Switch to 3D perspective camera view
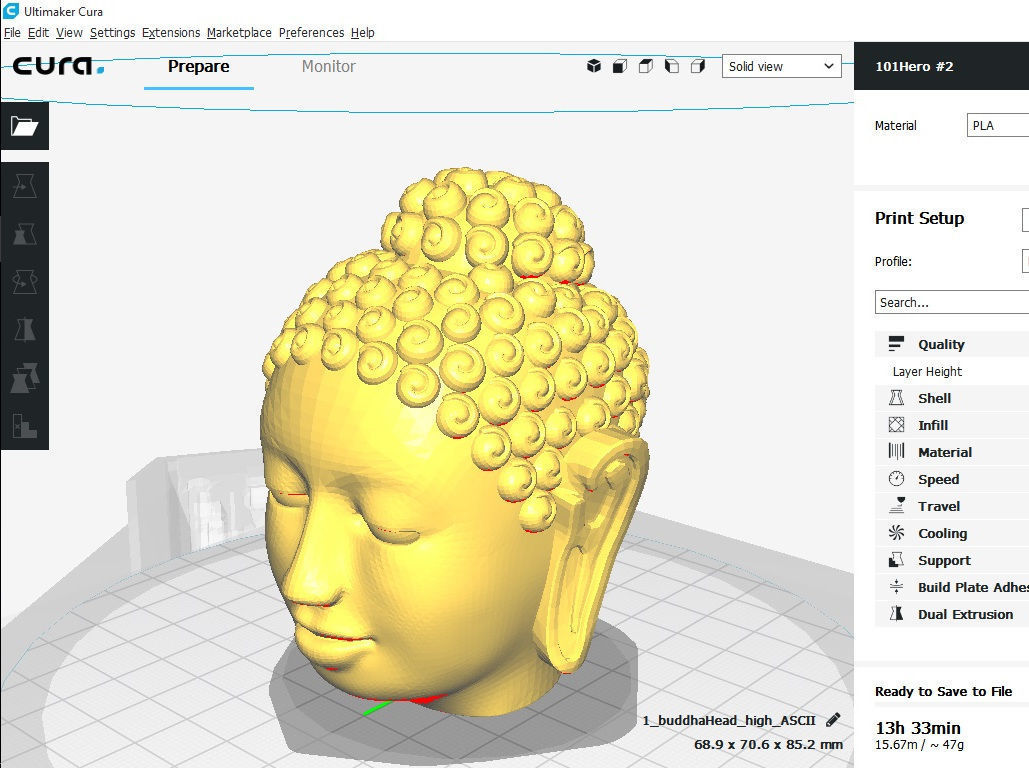Screen dimensions: 1029x768 594,66
